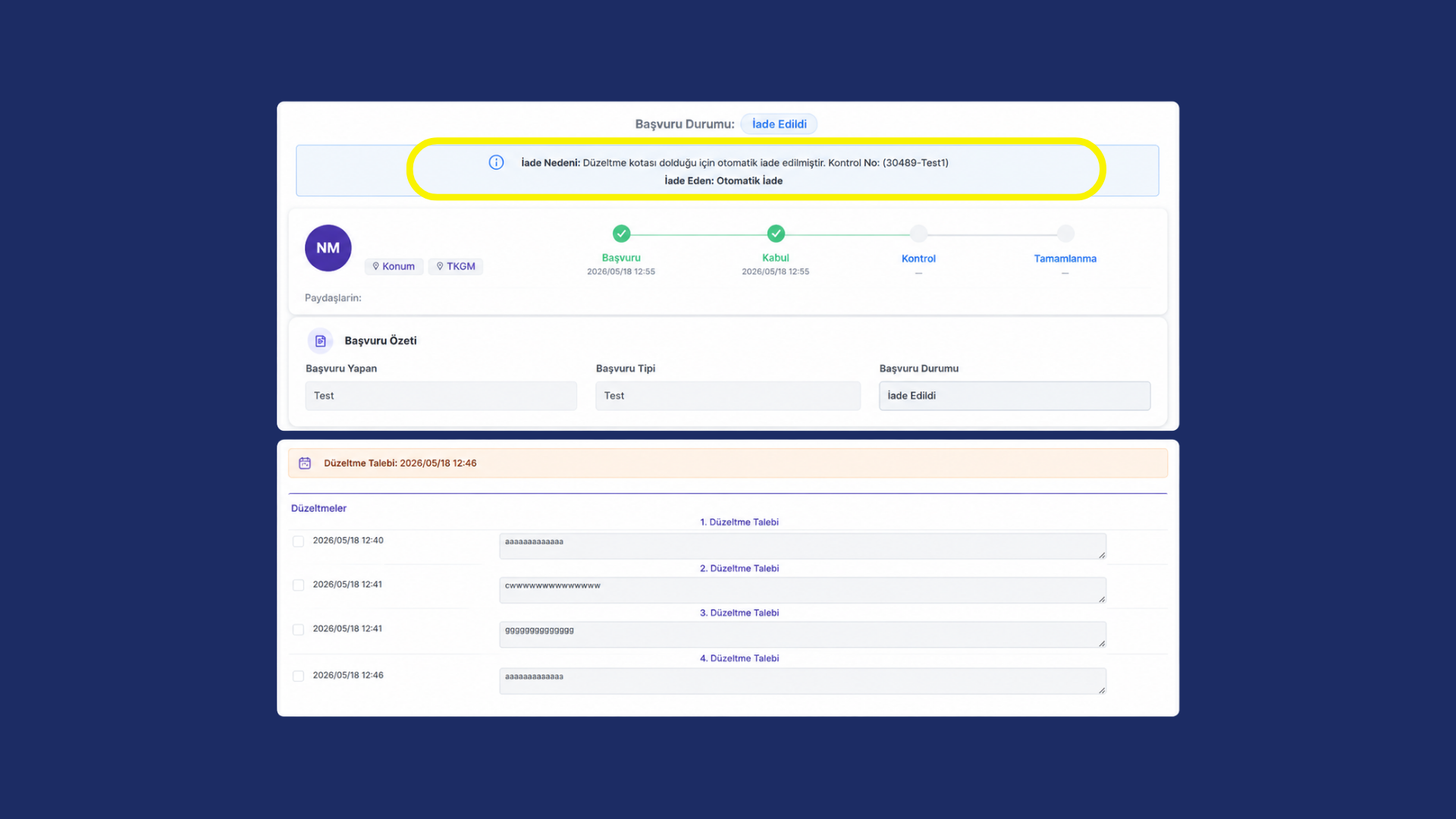The image size is (1456, 819).
Task: Click the Başvuru Durumu İade Edildi field
Action: pyautogui.click(x=1015, y=396)
